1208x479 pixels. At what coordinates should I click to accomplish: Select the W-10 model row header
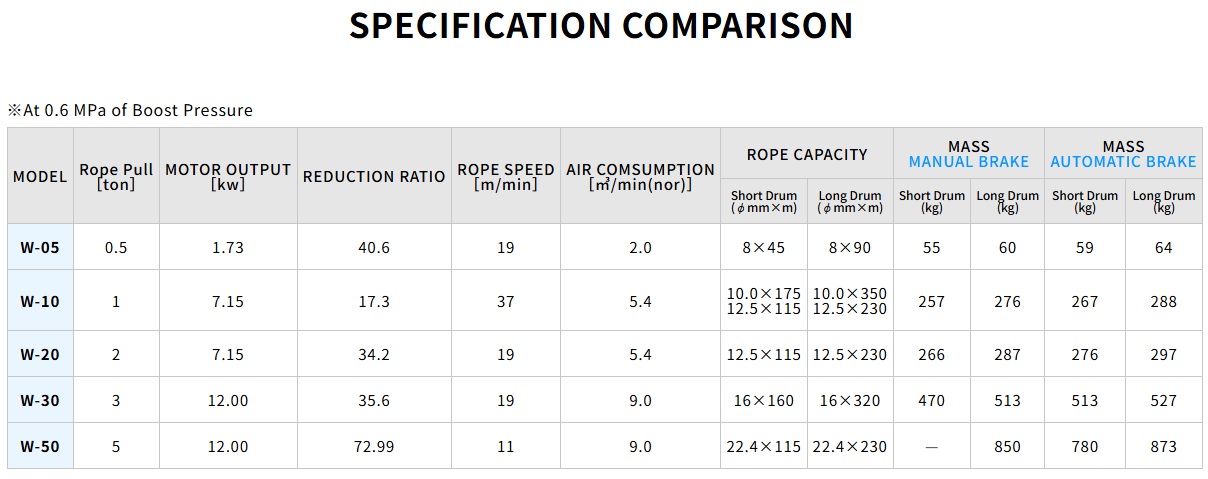(40, 301)
